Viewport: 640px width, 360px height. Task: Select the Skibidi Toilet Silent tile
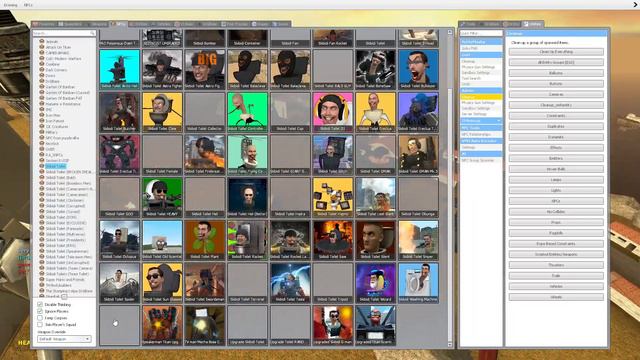point(375,240)
